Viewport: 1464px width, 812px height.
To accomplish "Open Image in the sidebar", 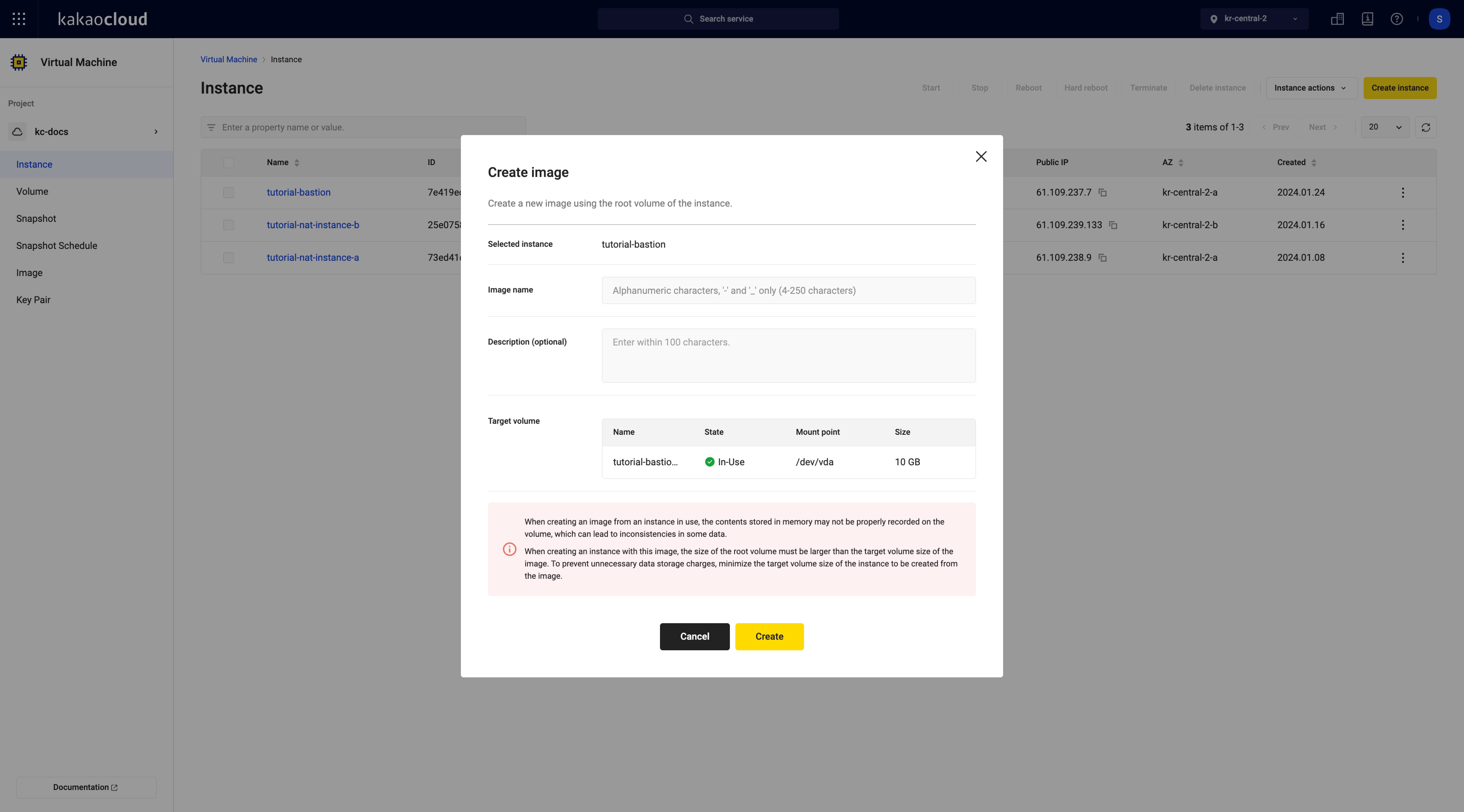I will click(86, 273).
